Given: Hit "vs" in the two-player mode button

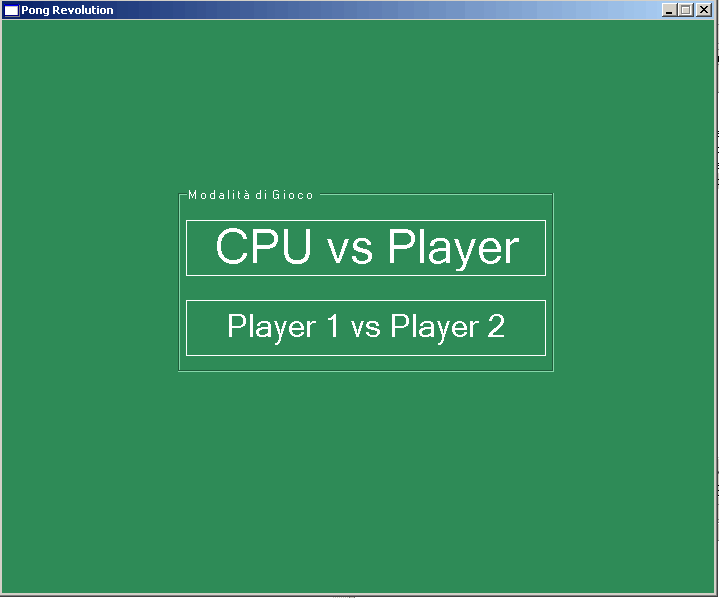Looking at the screenshot, I should pos(366,328).
